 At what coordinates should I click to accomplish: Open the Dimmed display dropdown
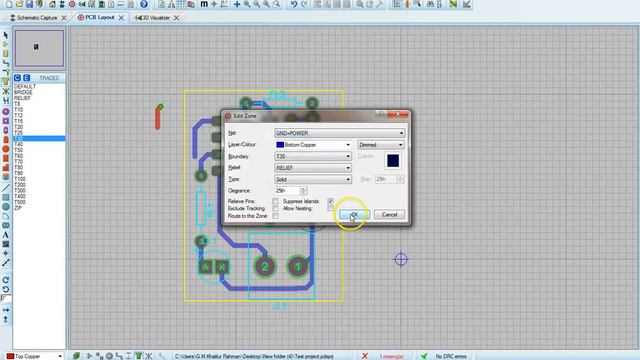381,144
